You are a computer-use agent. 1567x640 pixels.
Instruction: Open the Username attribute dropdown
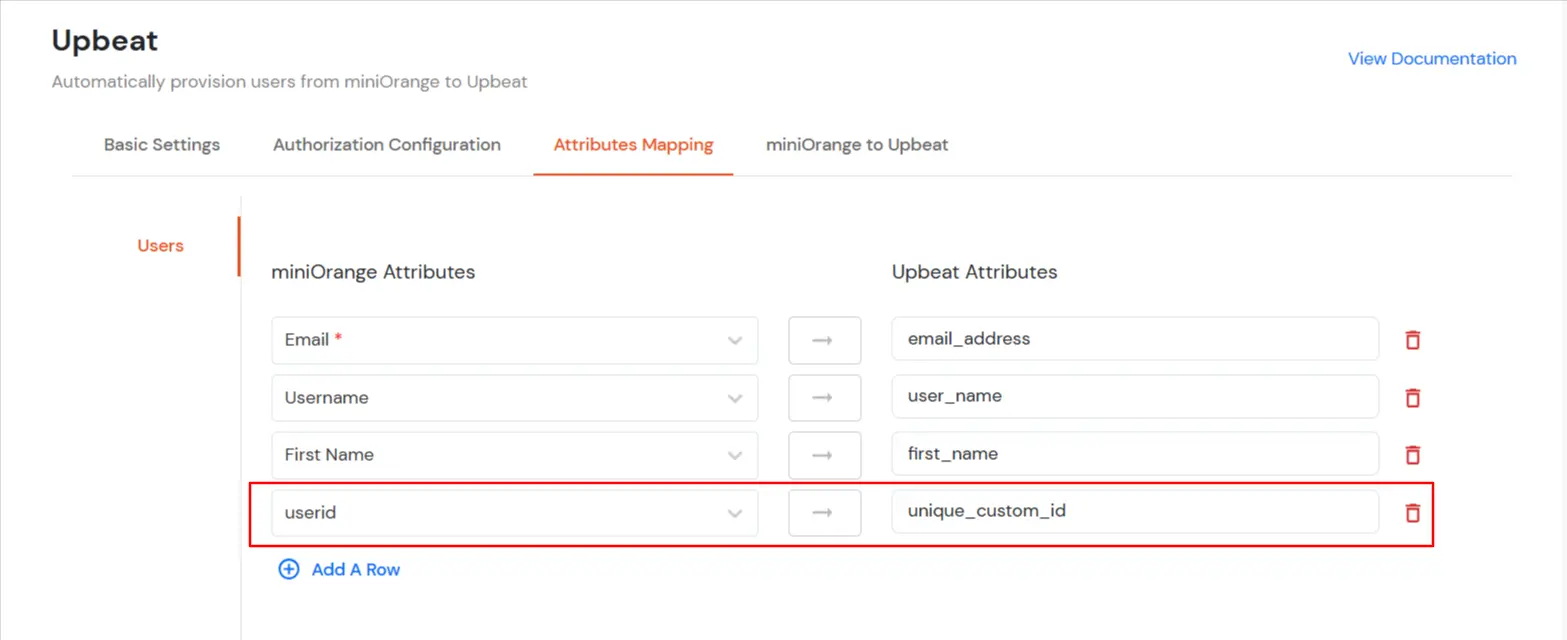515,398
